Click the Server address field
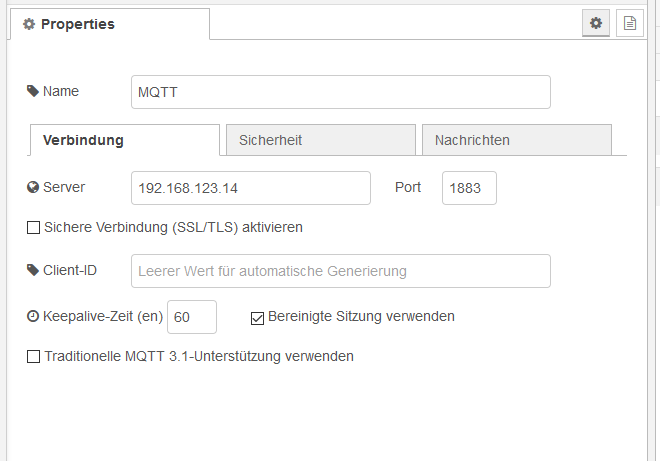 pos(251,188)
